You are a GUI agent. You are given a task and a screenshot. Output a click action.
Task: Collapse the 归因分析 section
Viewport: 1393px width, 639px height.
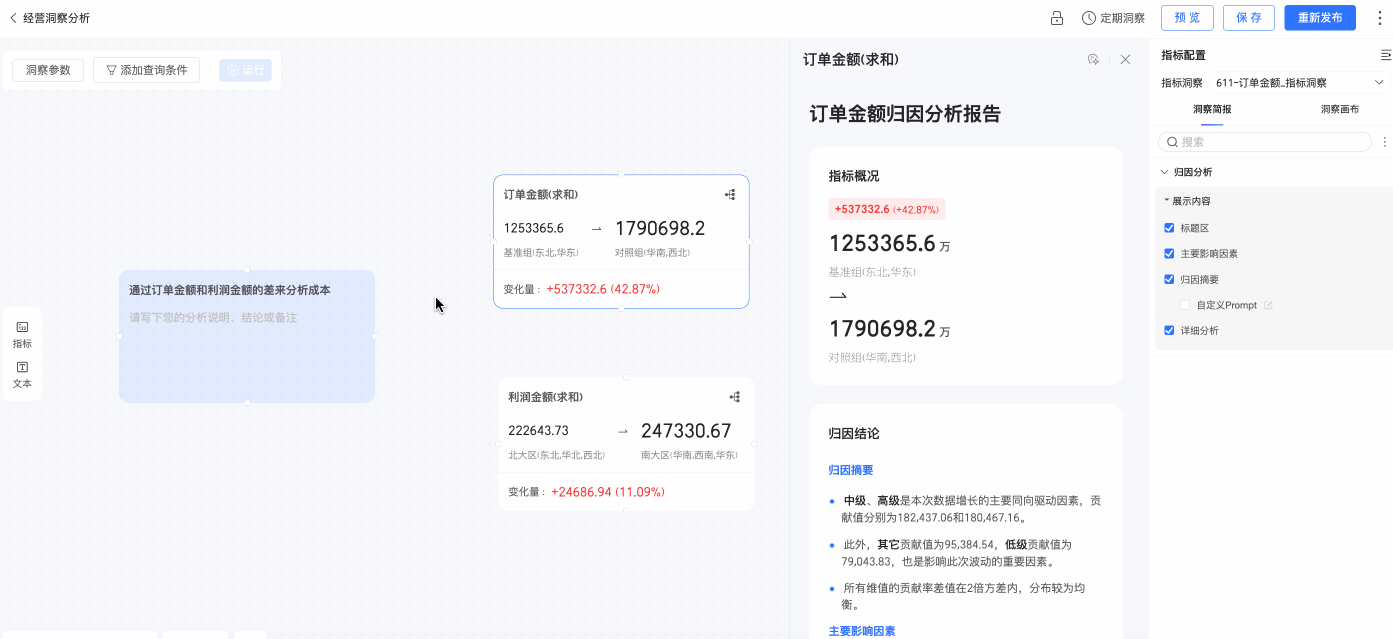pos(1165,172)
